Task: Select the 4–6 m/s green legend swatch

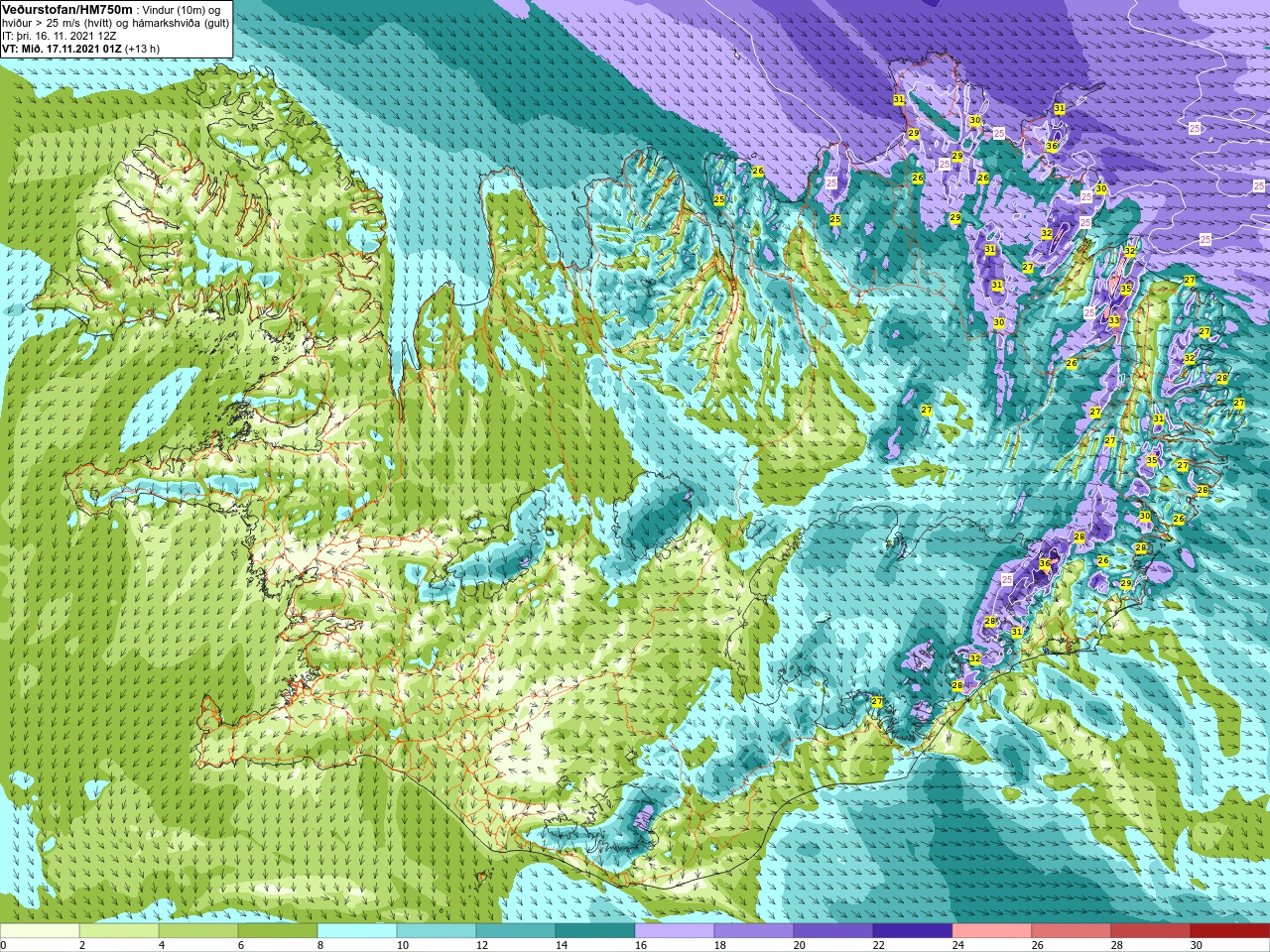Action: coord(198,931)
